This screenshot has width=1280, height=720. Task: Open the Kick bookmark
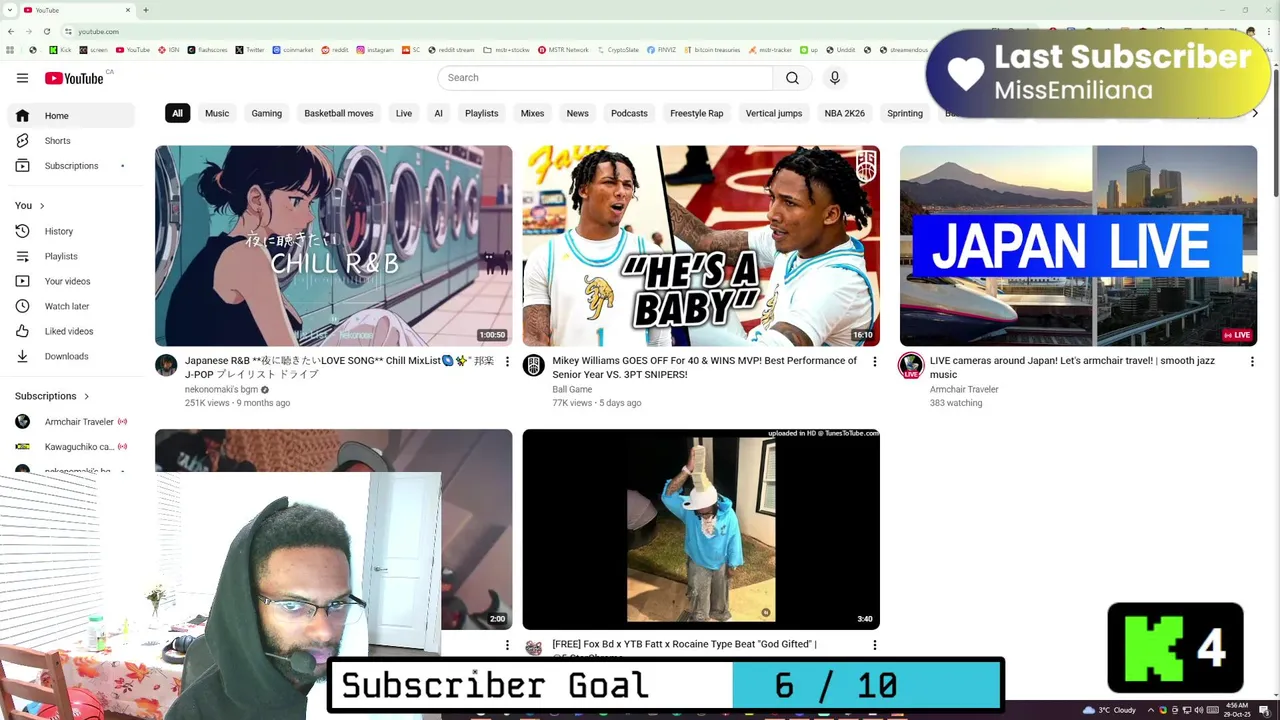pyautogui.click(x=60, y=49)
